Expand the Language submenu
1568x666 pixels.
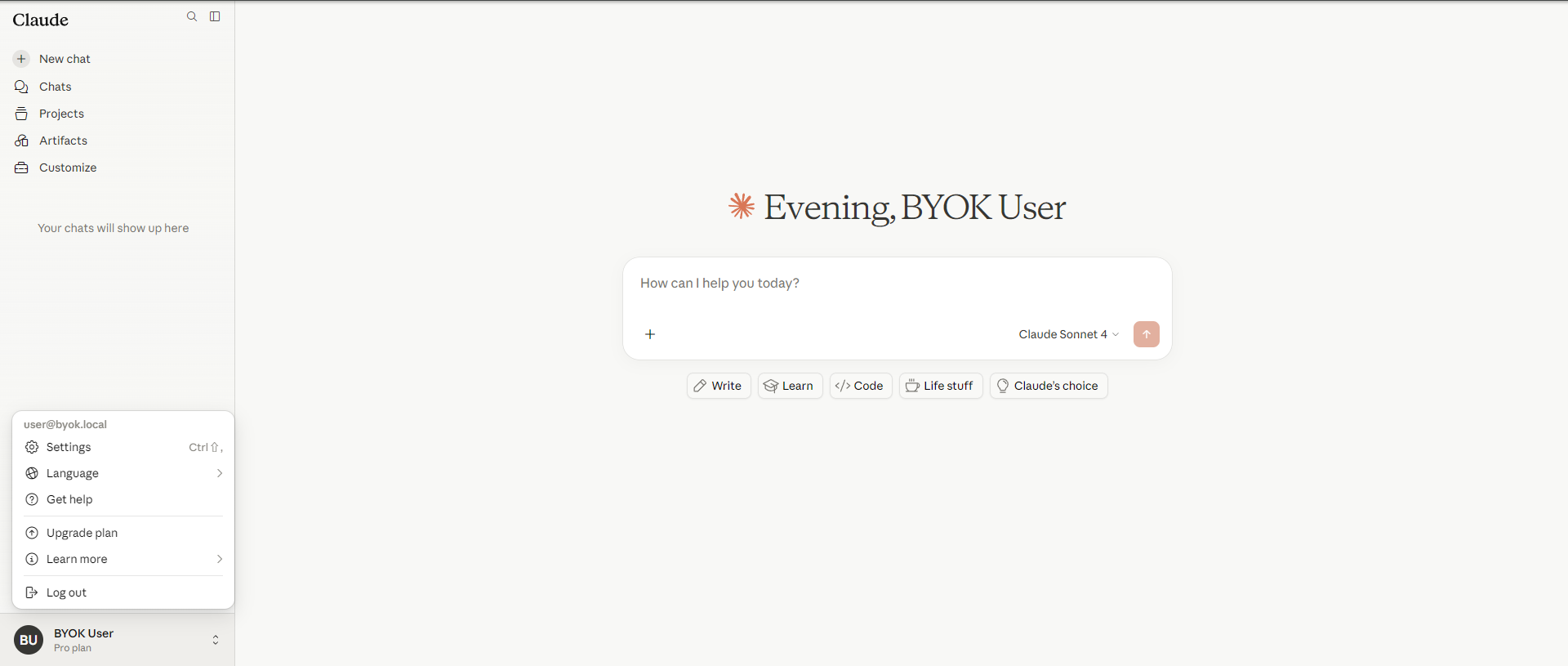[x=123, y=473]
